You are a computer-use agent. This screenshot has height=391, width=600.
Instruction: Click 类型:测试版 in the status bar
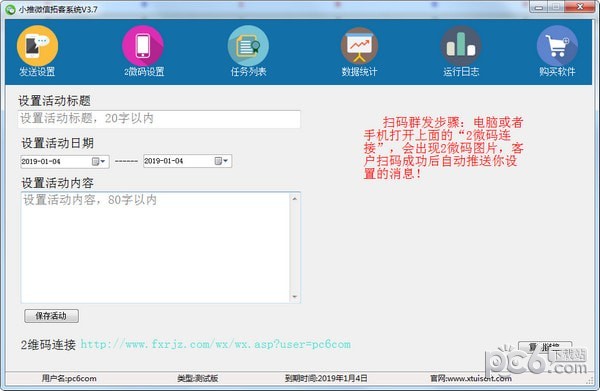coord(197,379)
